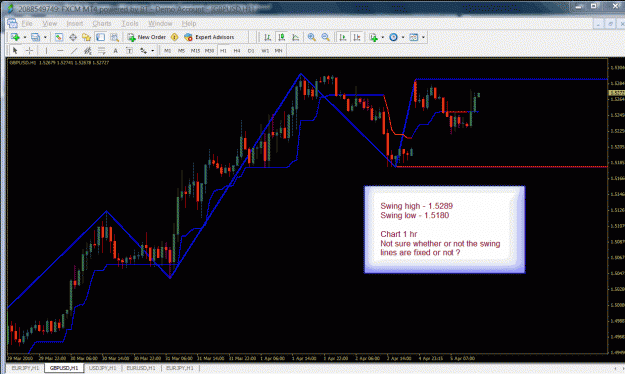Open the File menu
The height and width of the screenshot is (374, 625).
(27, 24)
